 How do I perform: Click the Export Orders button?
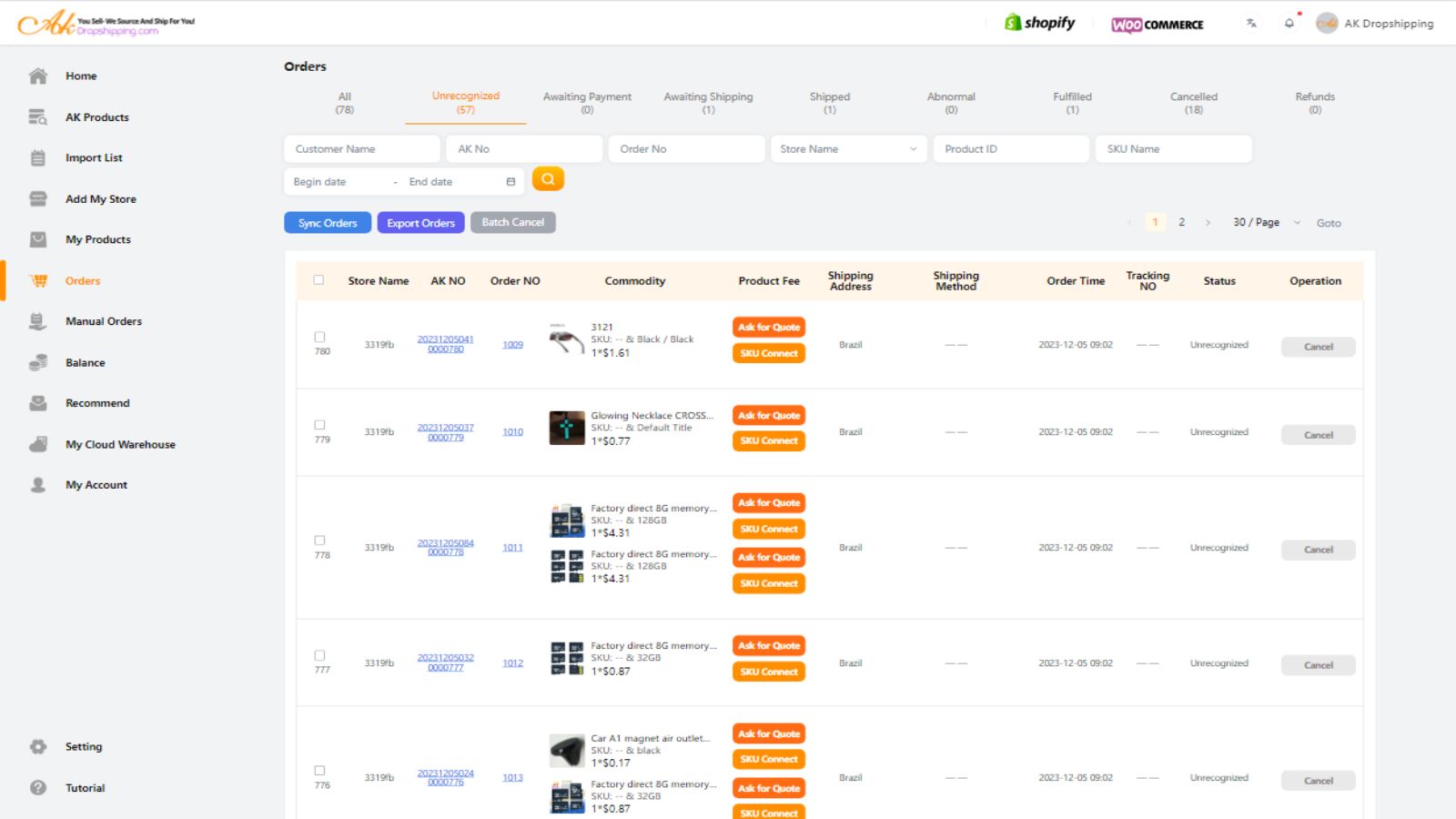(x=420, y=223)
